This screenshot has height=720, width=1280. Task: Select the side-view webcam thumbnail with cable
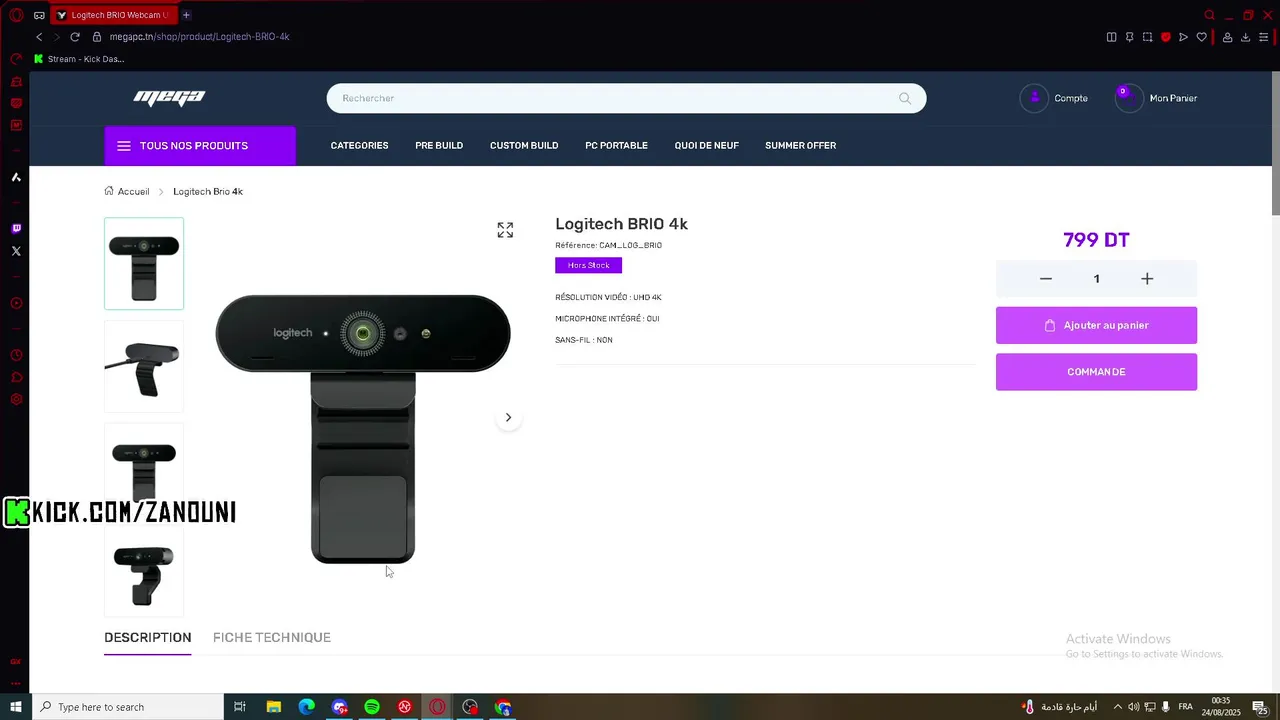click(x=144, y=366)
